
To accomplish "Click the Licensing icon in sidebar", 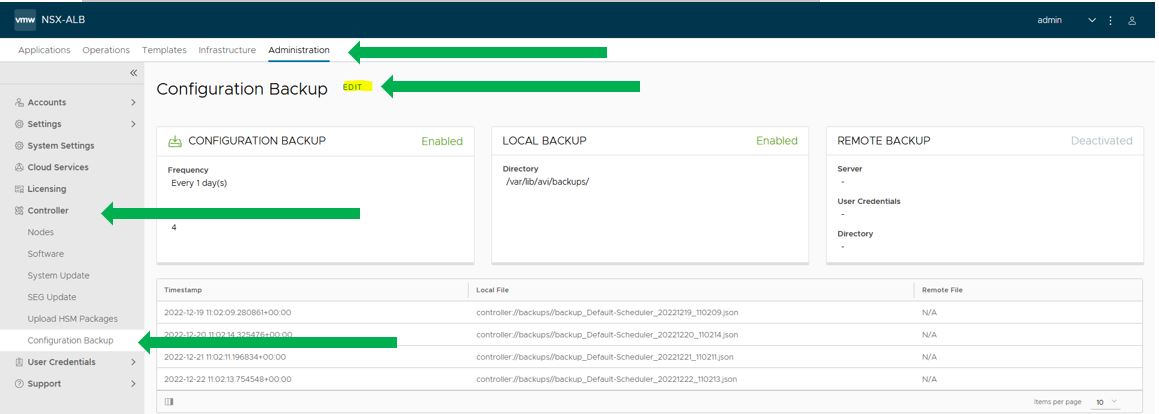I will pos(19,189).
